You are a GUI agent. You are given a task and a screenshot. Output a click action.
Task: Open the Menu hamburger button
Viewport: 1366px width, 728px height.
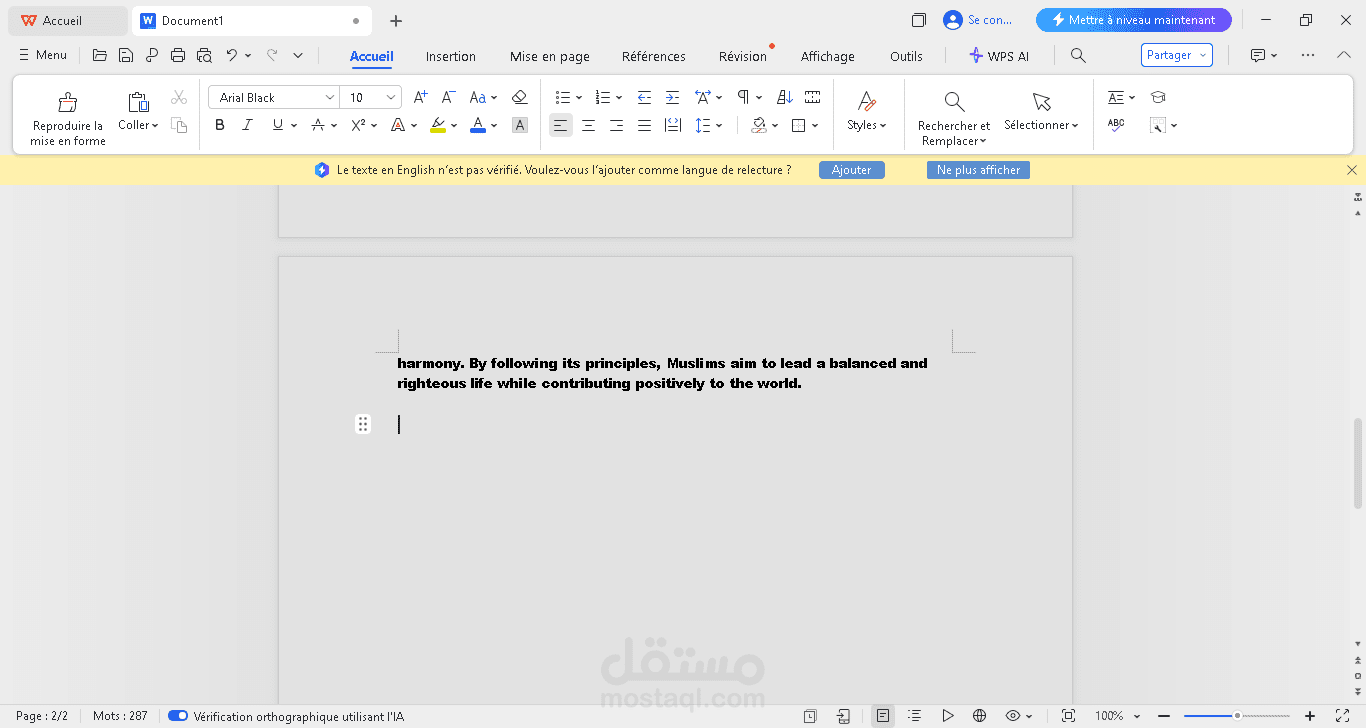pyautogui.click(x=43, y=55)
